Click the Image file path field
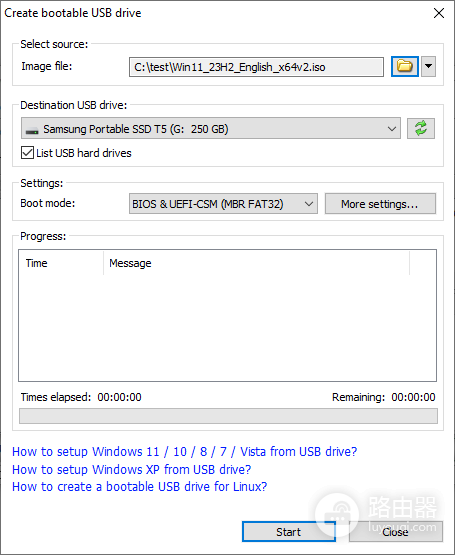This screenshot has width=455, height=555. (256, 67)
